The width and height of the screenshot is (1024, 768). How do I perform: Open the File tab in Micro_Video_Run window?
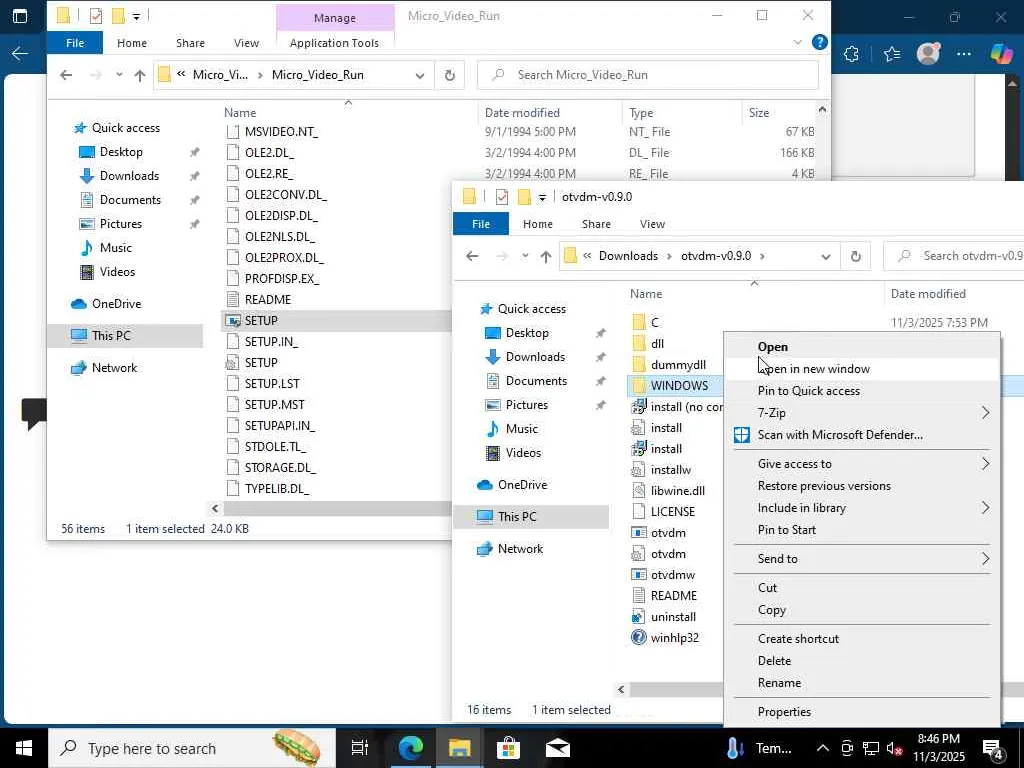point(74,43)
